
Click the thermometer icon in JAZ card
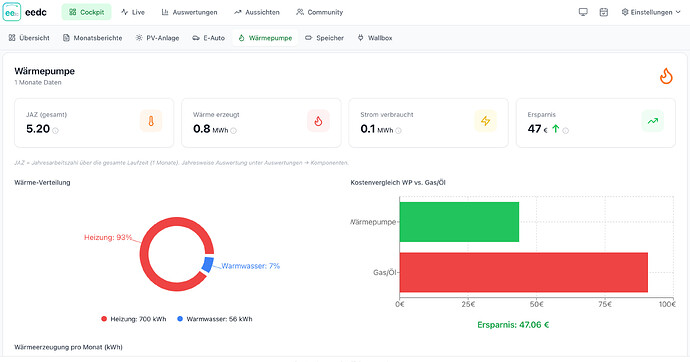[x=151, y=121]
